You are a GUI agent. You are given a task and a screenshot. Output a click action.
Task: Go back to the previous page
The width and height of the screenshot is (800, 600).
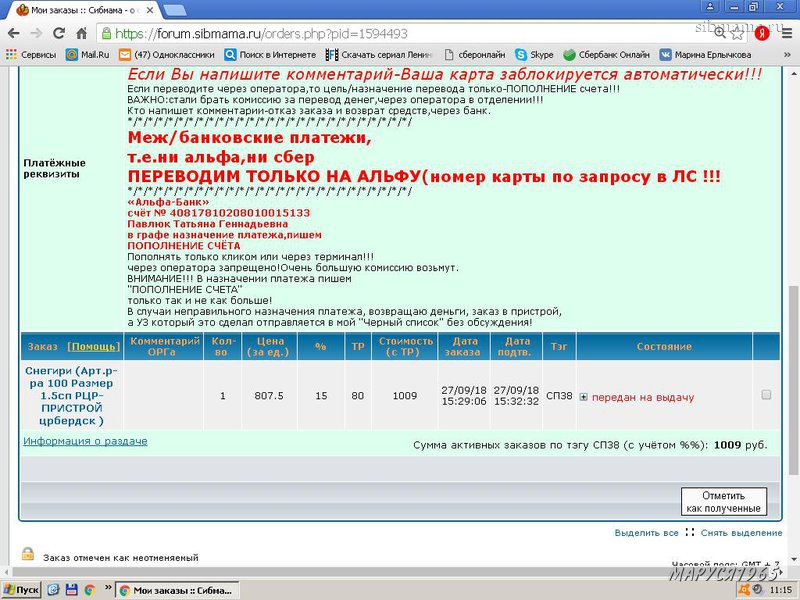click(14, 34)
